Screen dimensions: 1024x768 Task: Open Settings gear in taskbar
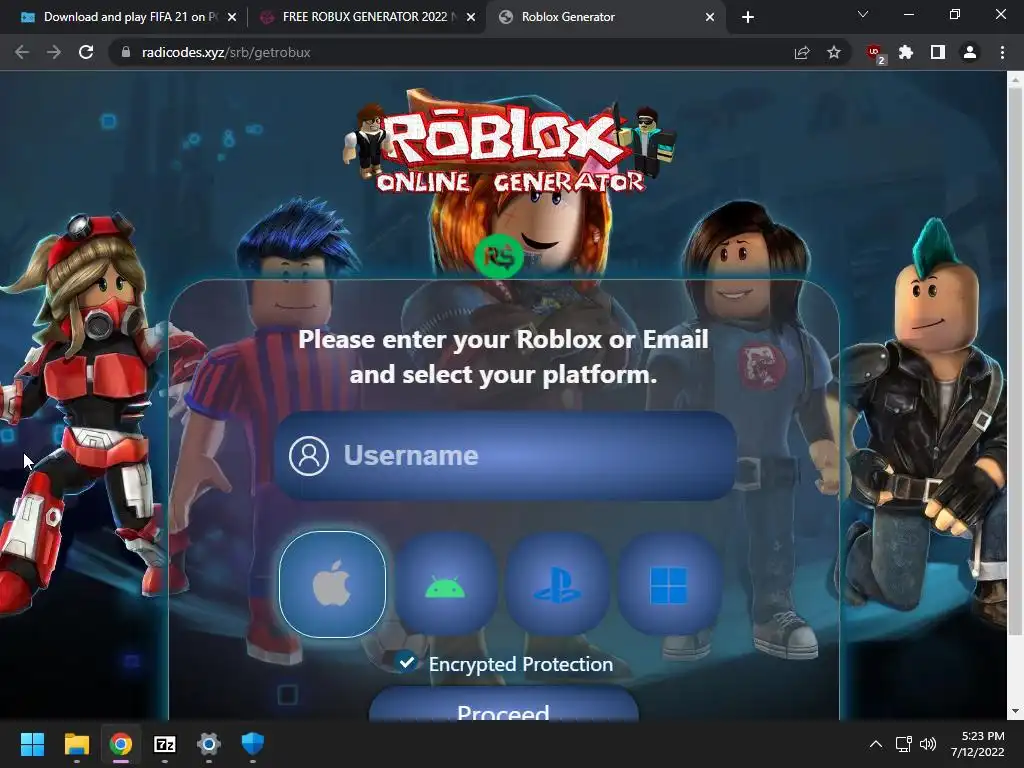click(209, 744)
